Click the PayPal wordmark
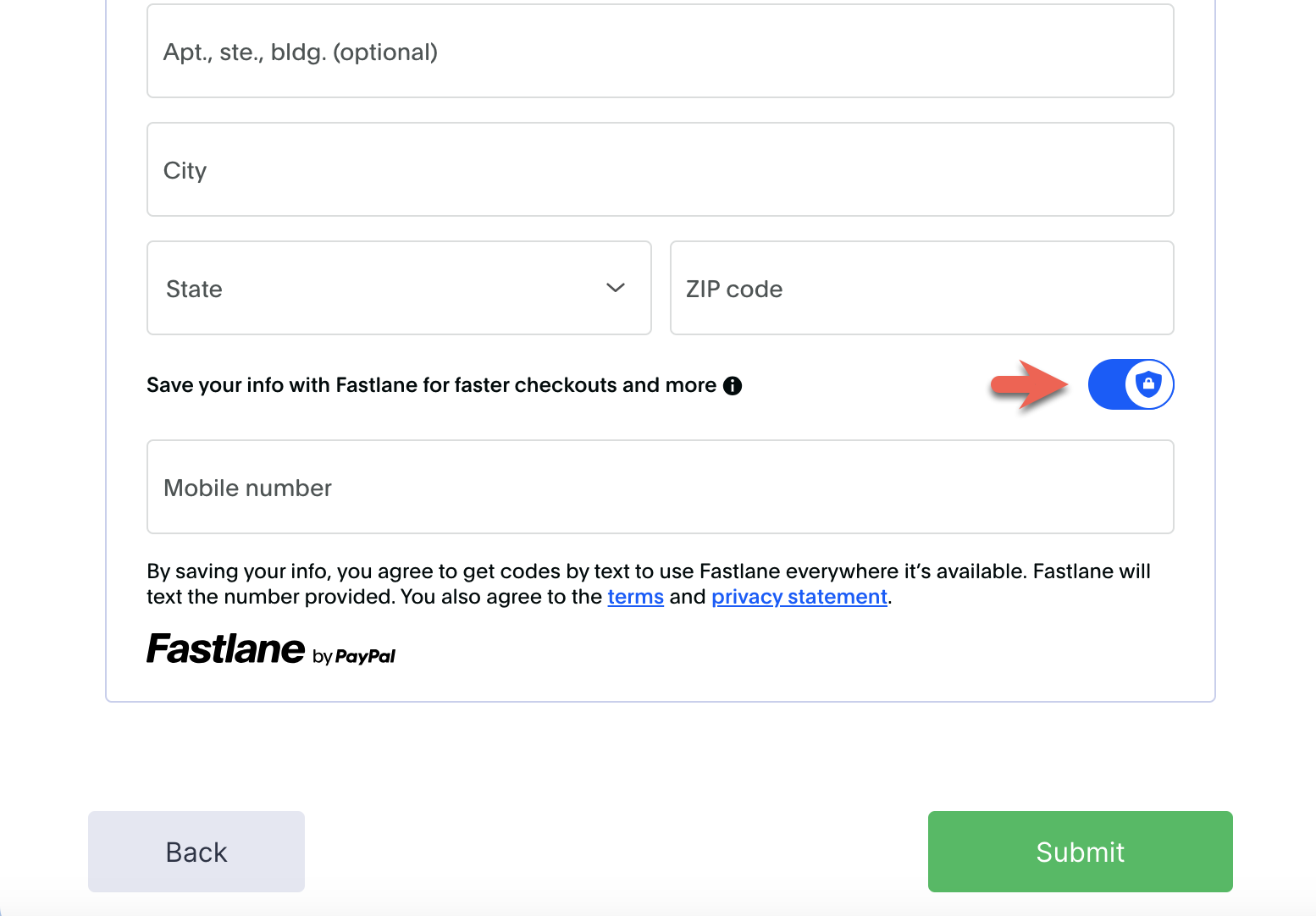The image size is (1316, 916). click(x=365, y=656)
